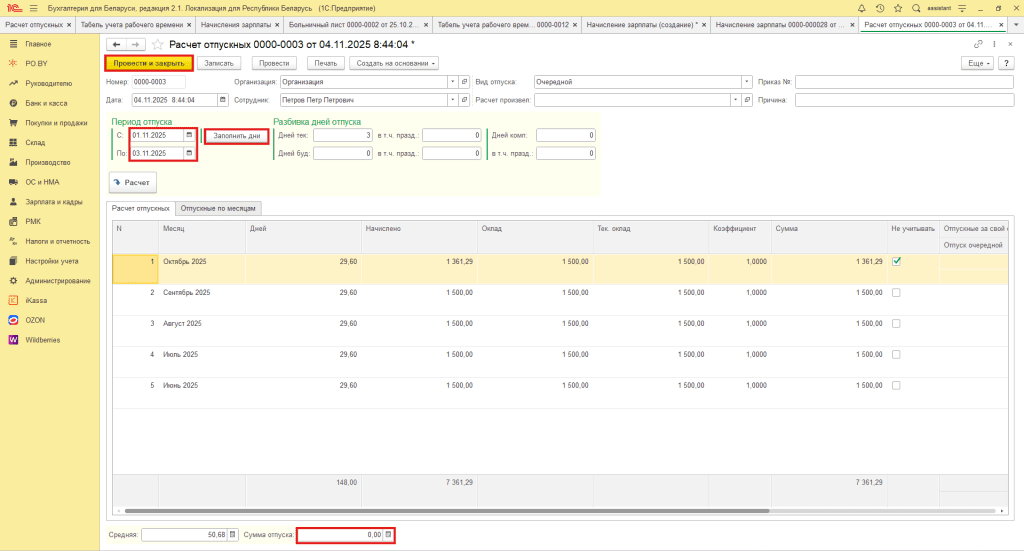Click the Банк и касса sidebar icon

[14, 103]
